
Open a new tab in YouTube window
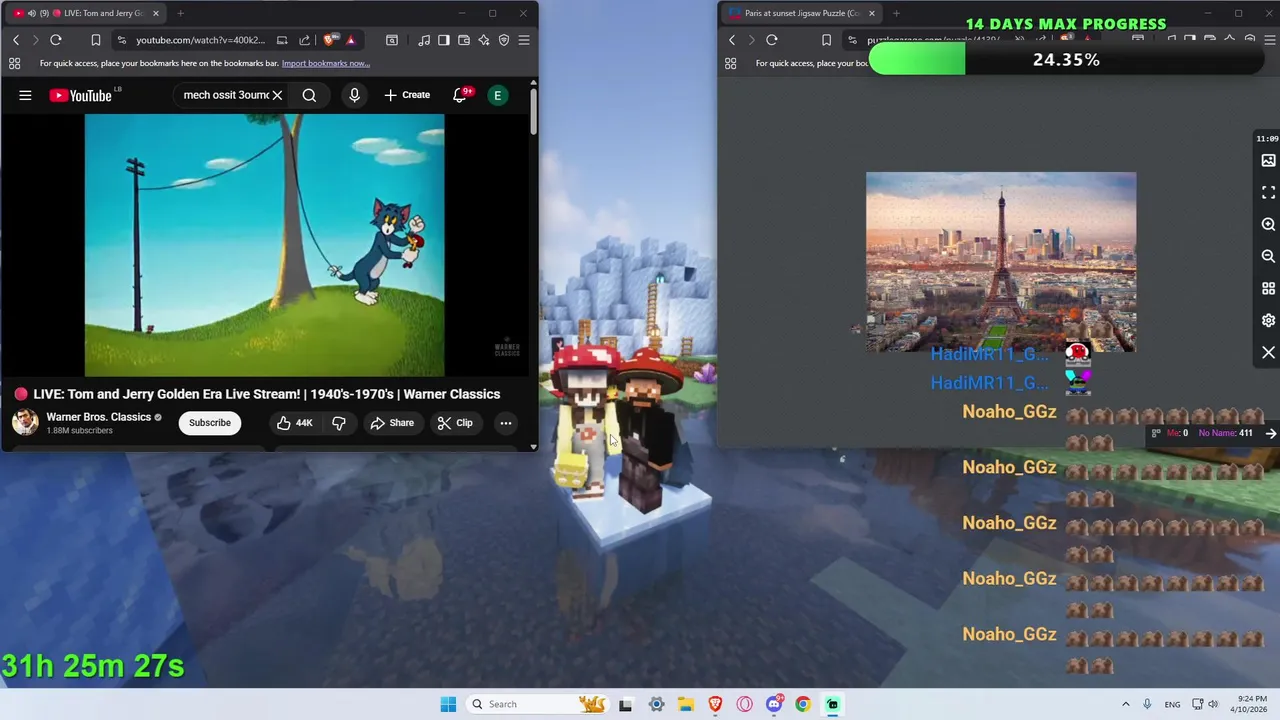180,13
